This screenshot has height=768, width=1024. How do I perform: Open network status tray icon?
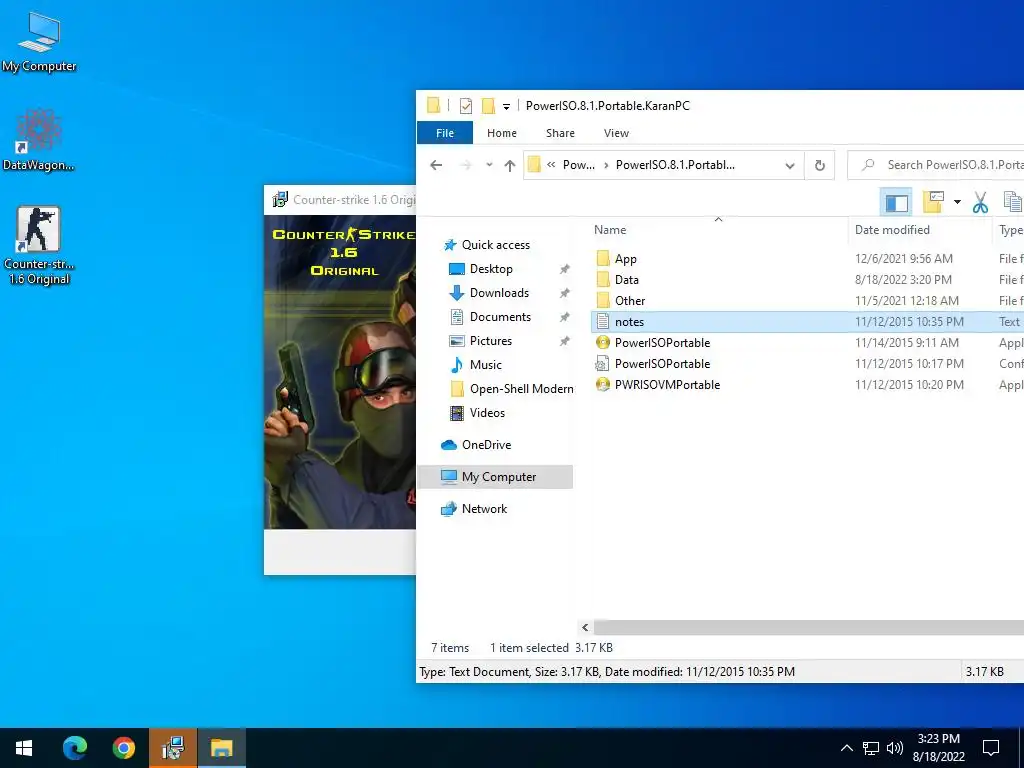[871, 748]
